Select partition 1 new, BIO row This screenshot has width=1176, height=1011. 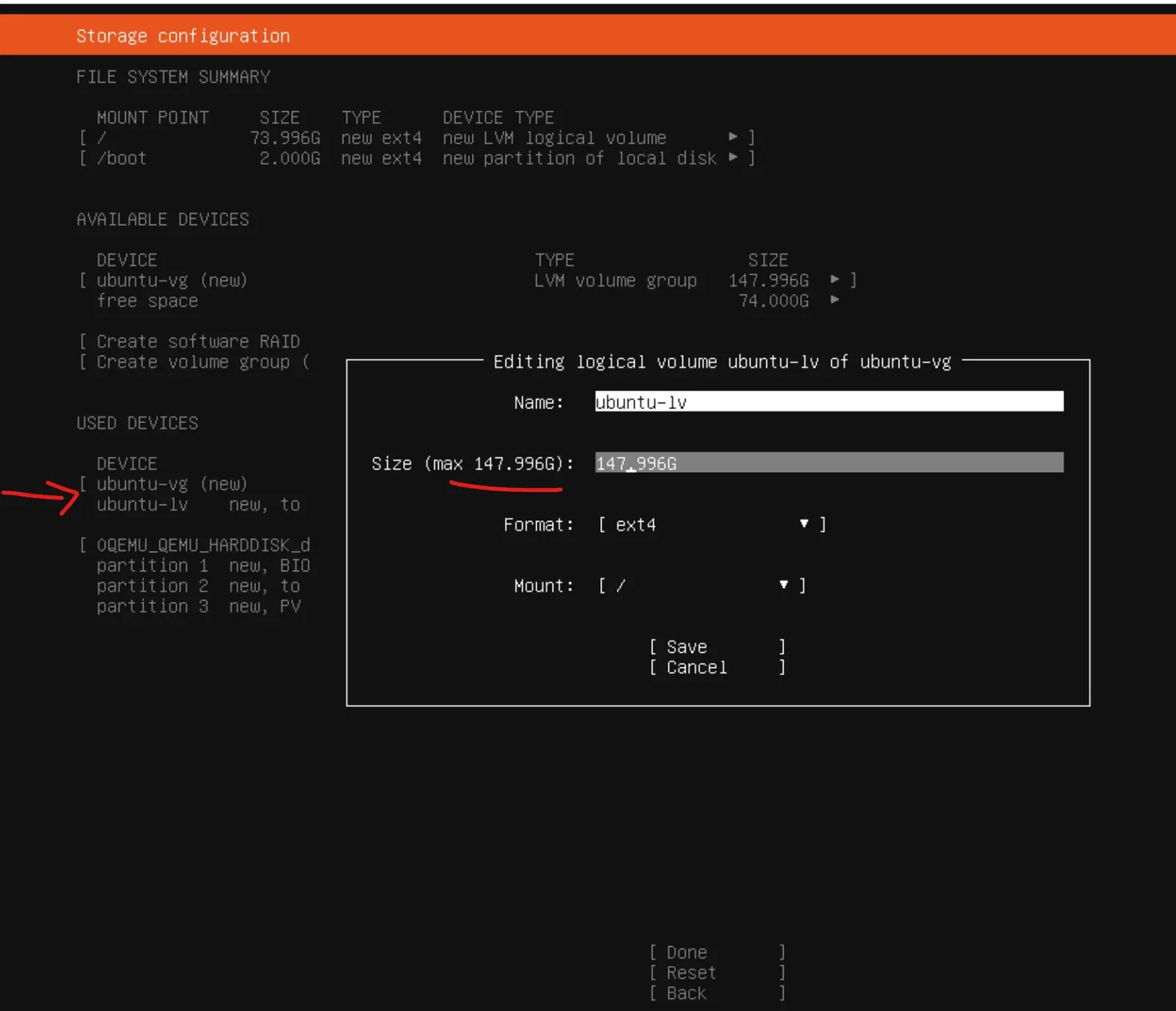point(204,565)
